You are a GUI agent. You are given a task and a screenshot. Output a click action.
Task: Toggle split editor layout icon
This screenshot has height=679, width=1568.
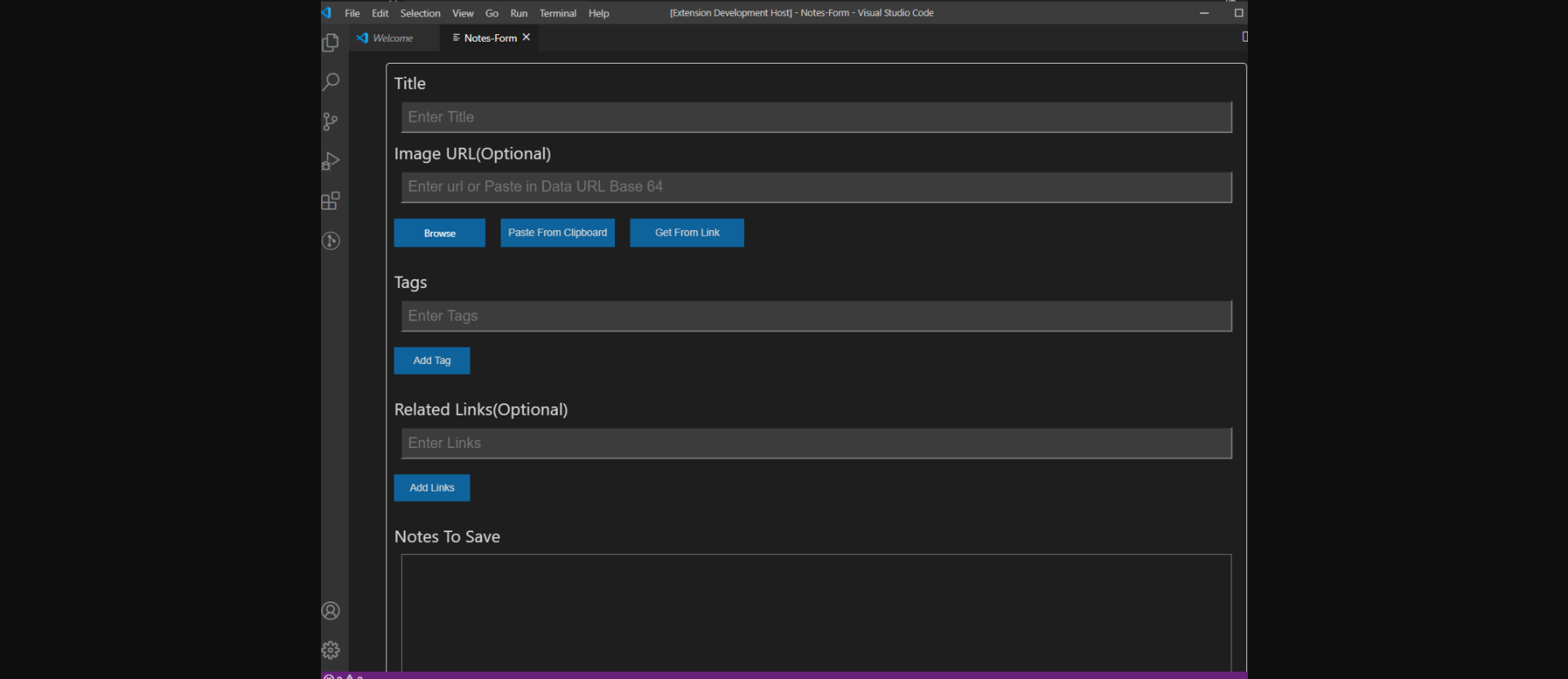(1244, 37)
